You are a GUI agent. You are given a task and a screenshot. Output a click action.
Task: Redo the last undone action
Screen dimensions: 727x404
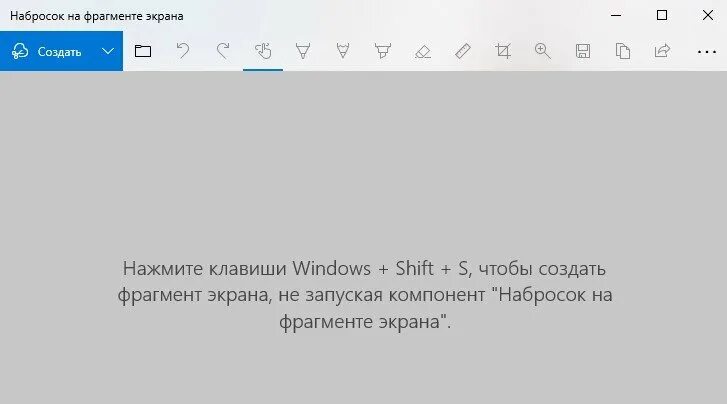click(x=223, y=51)
